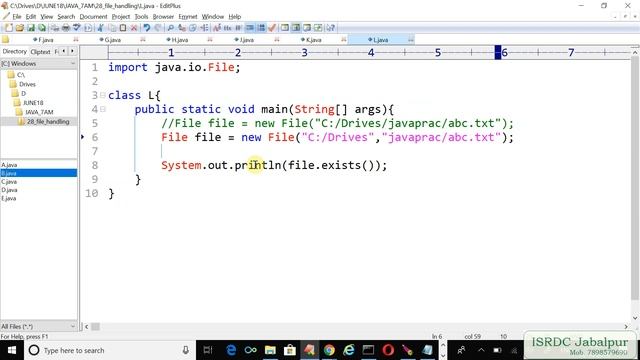The width and height of the screenshot is (640, 360).
Task: Click the Save All toolbar icon
Action: pyautogui.click(x=42, y=28)
